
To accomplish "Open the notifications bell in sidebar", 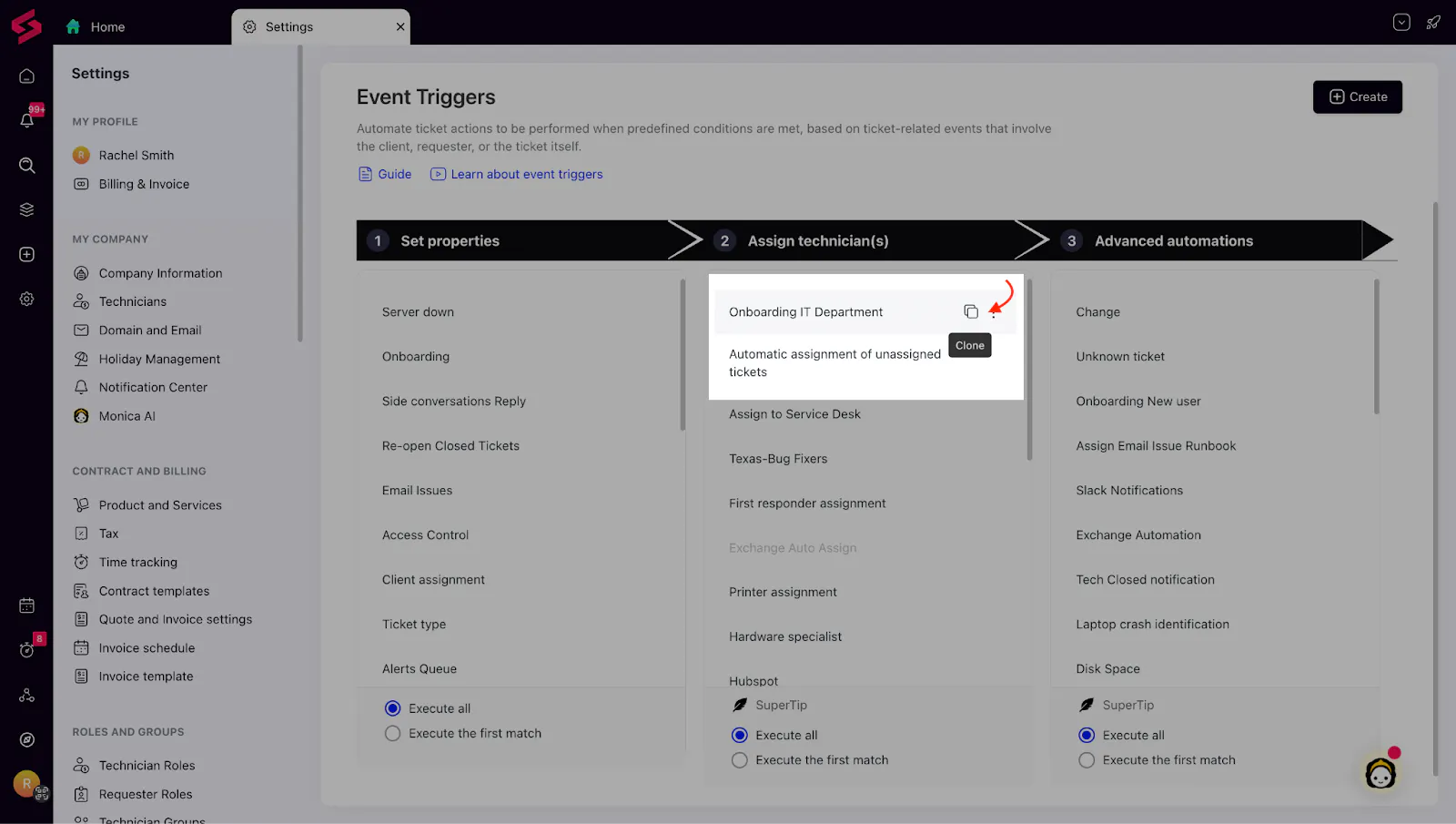I will [x=27, y=119].
